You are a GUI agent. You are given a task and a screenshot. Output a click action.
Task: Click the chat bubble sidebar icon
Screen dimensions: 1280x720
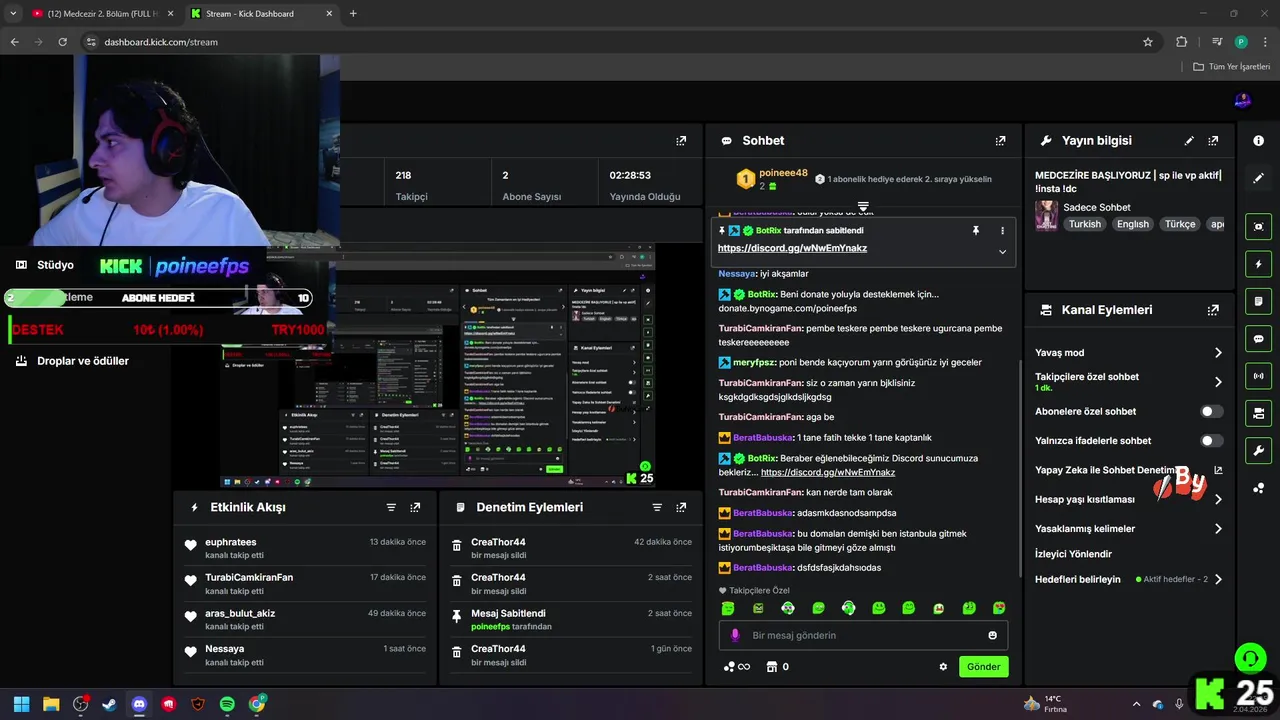[x=1258, y=339]
